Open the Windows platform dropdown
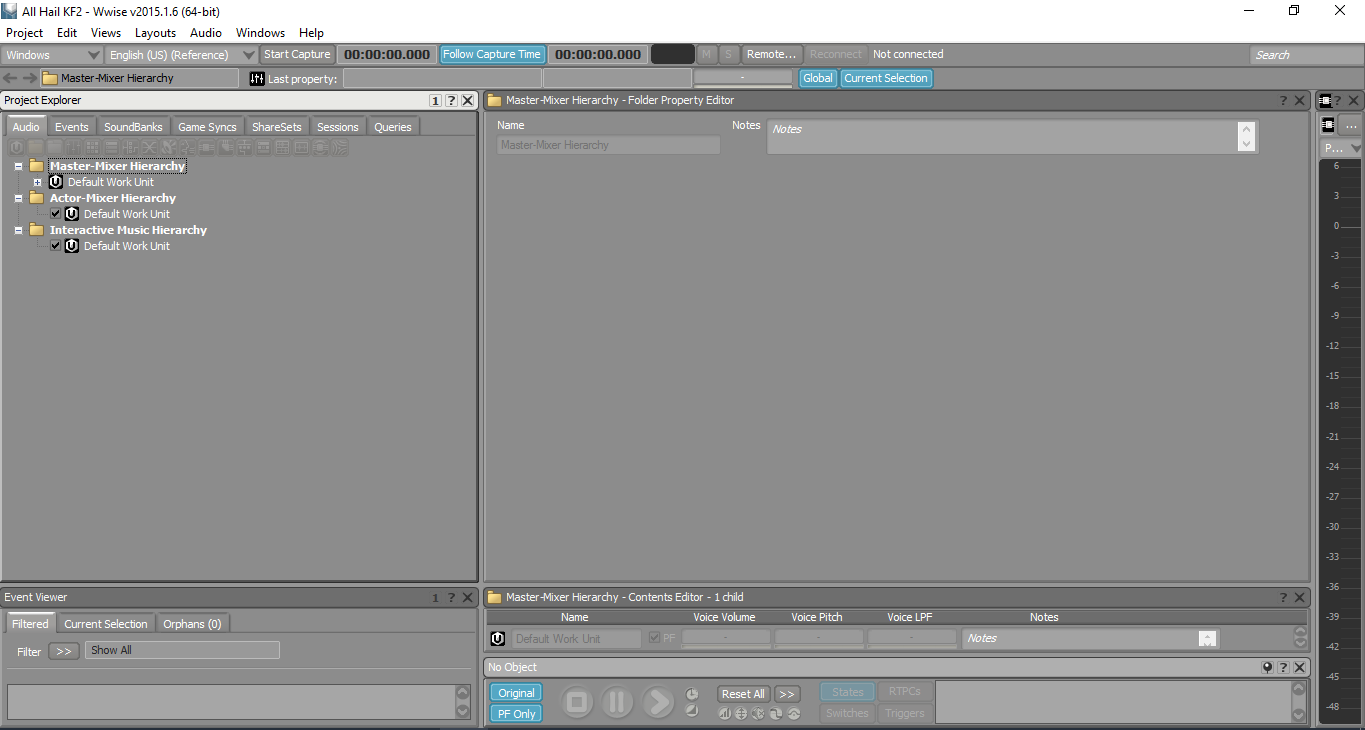The height and width of the screenshot is (730, 1365). pos(52,55)
